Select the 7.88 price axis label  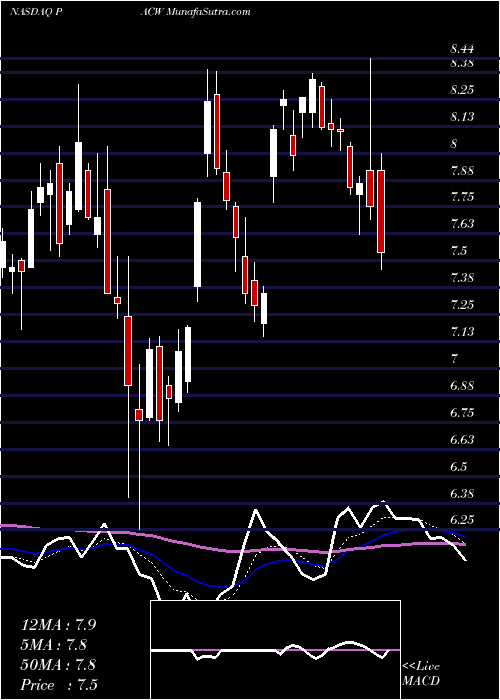[462, 171]
